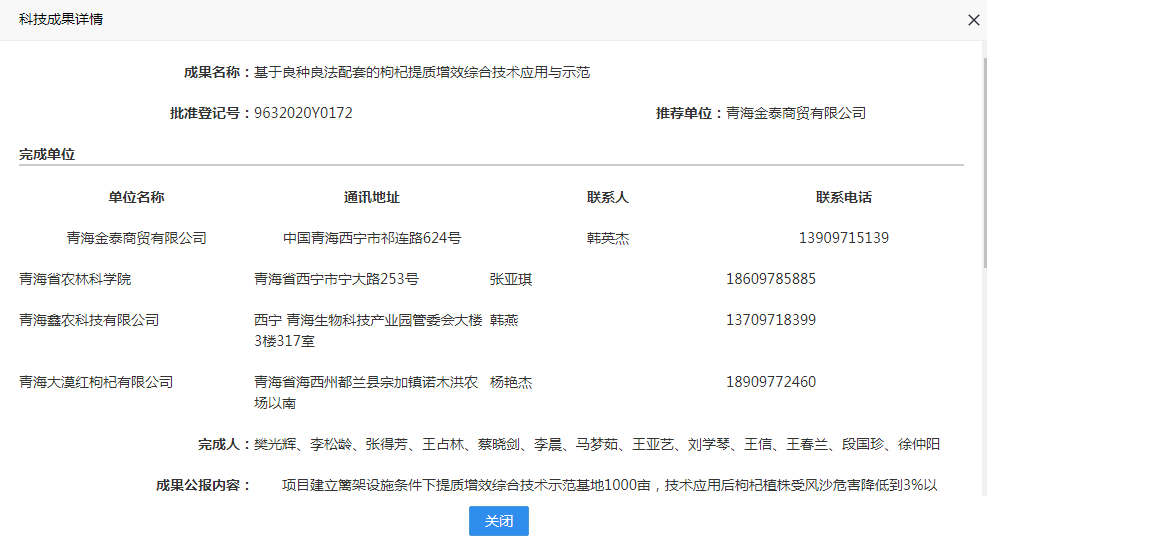Click the phone number 13909715139
This screenshot has height=545, width=1157.
843,238
